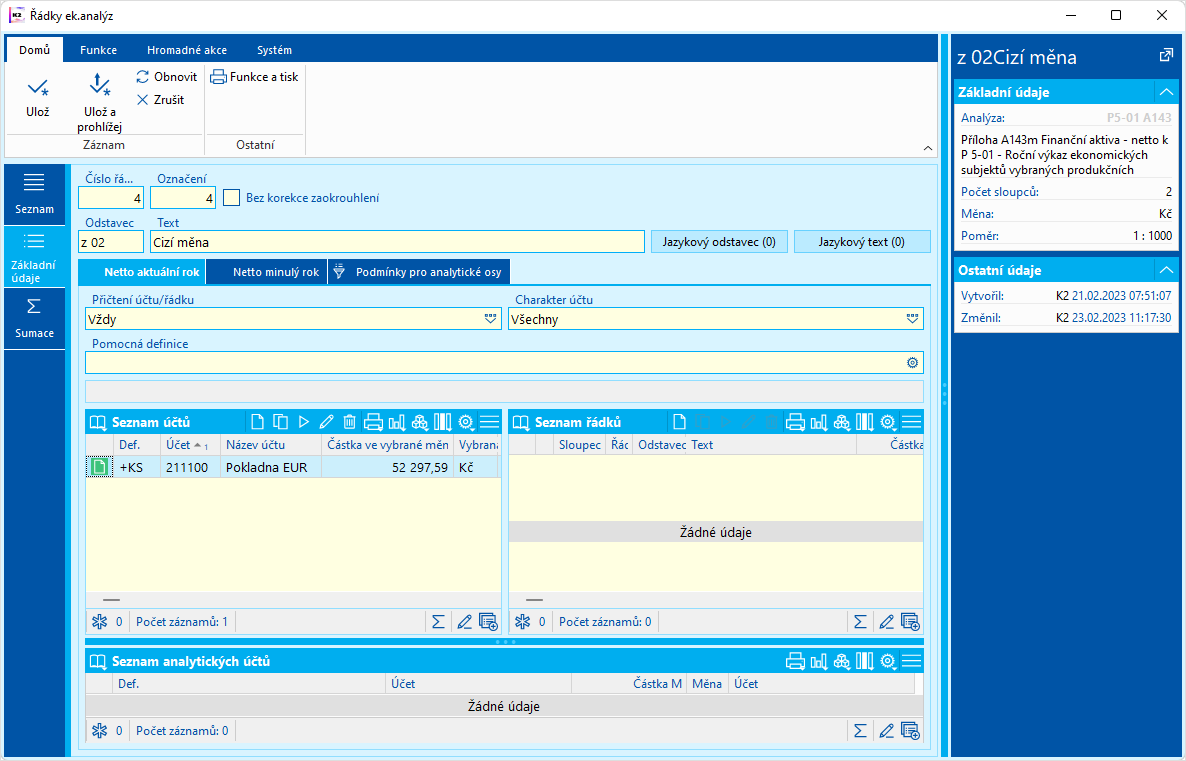The image size is (1186, 761).
Task: Select Netto minulý rok tab
Action: click(x=267, y=272)
